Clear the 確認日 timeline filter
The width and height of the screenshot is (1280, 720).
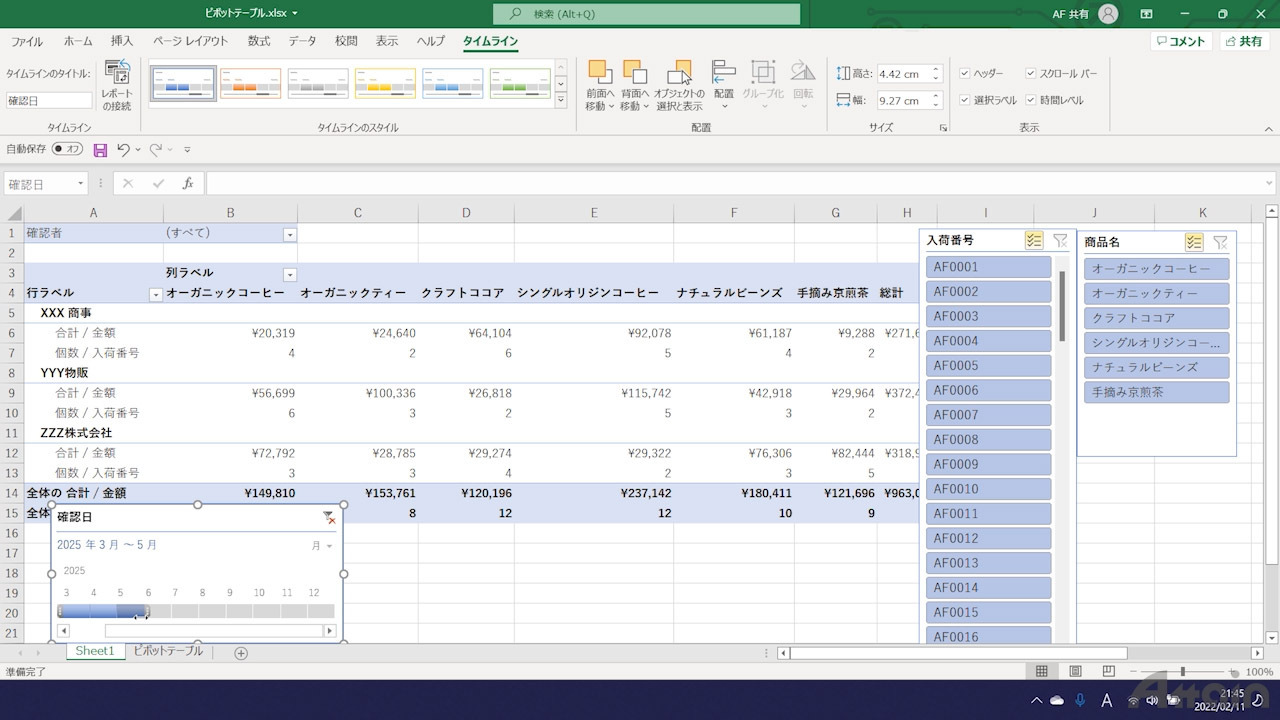tap(328, 517)
